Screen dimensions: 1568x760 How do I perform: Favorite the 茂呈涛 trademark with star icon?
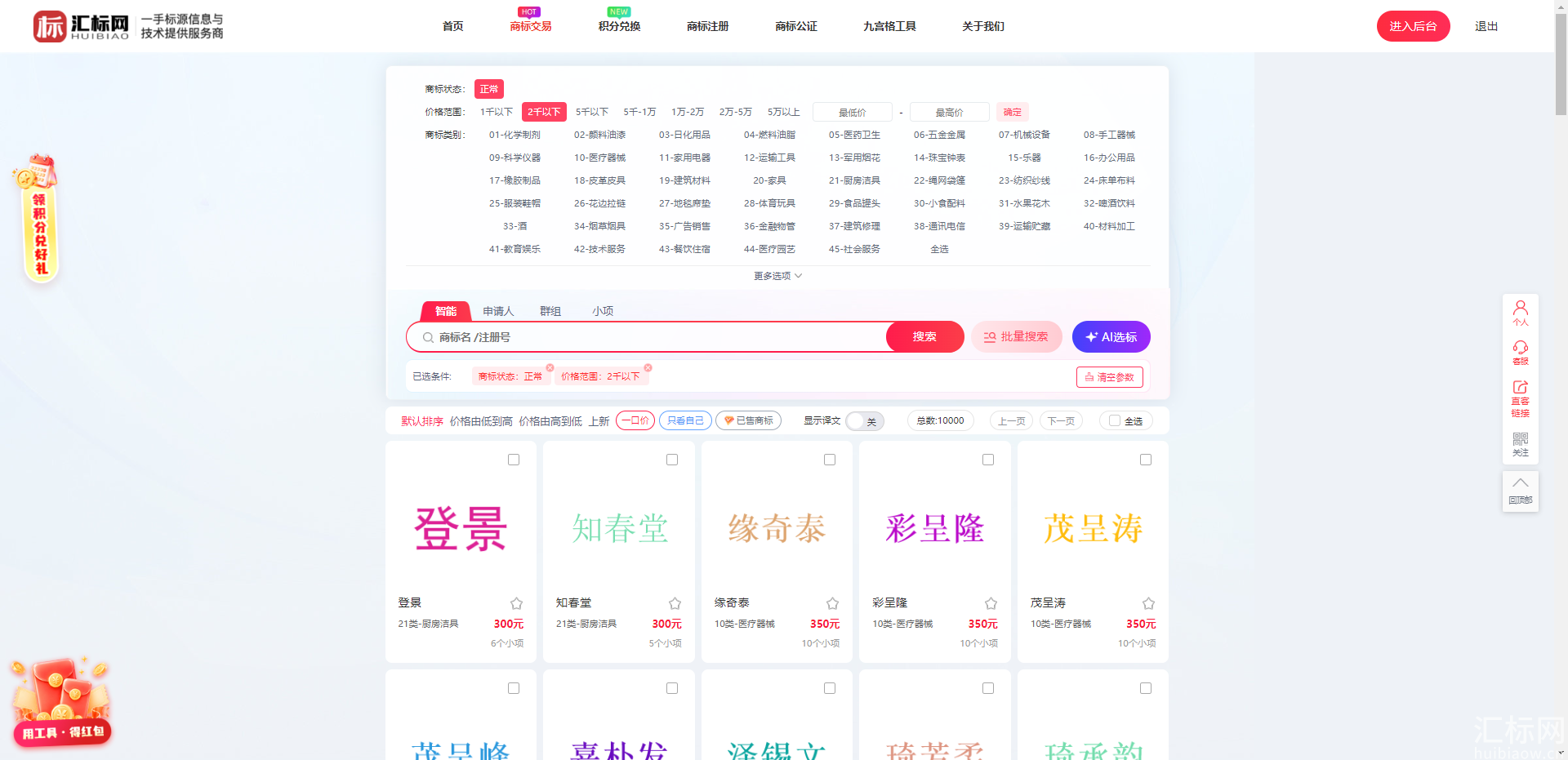pyautogui.click(x=1148, y=603)
